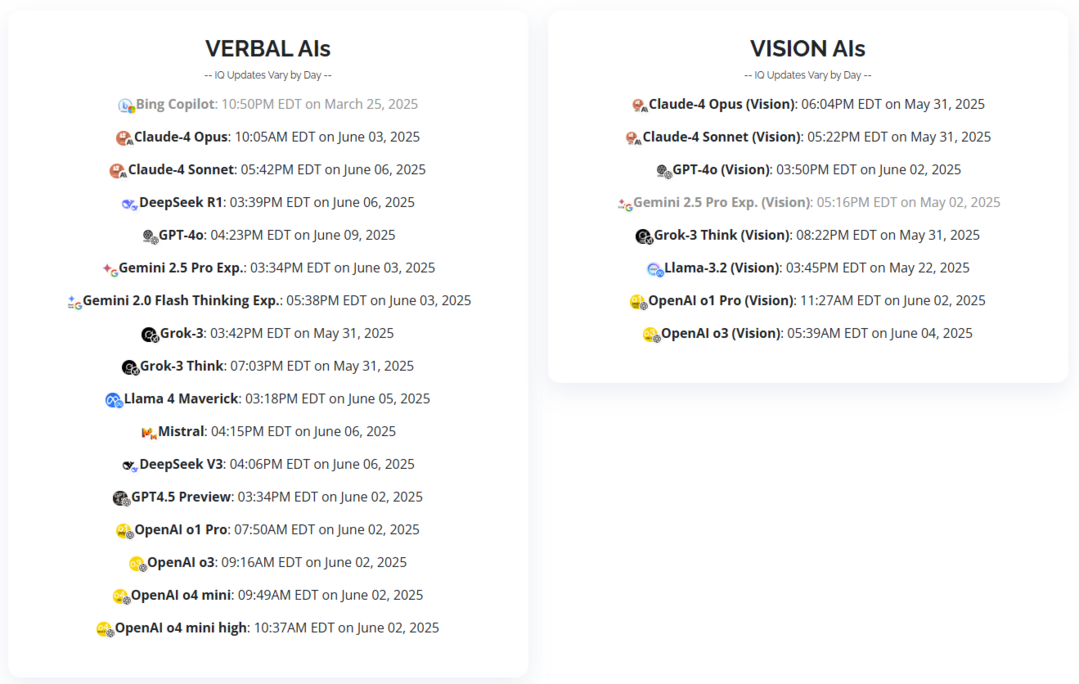Click the OpenAI o1 Pro (Vision) icon
This screenshot has height=684, width=1079.
(x=639, y=302)
